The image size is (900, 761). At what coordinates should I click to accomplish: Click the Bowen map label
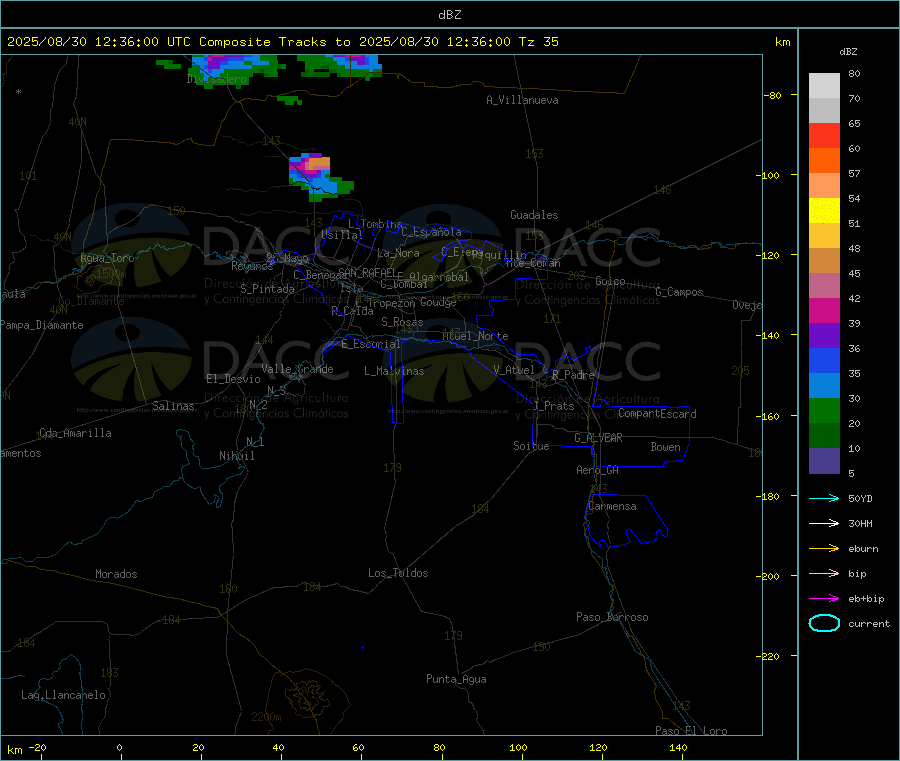click(665, 447)
